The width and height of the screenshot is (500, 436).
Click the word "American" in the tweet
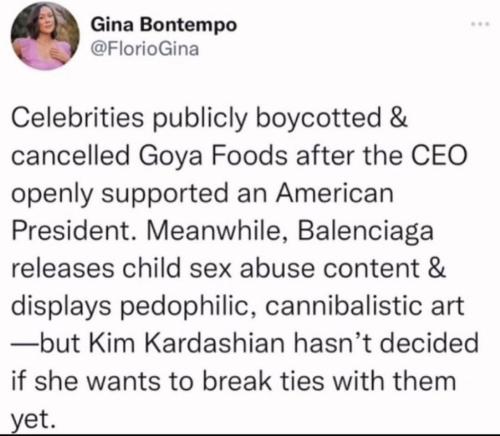click(x=334, y=193)
